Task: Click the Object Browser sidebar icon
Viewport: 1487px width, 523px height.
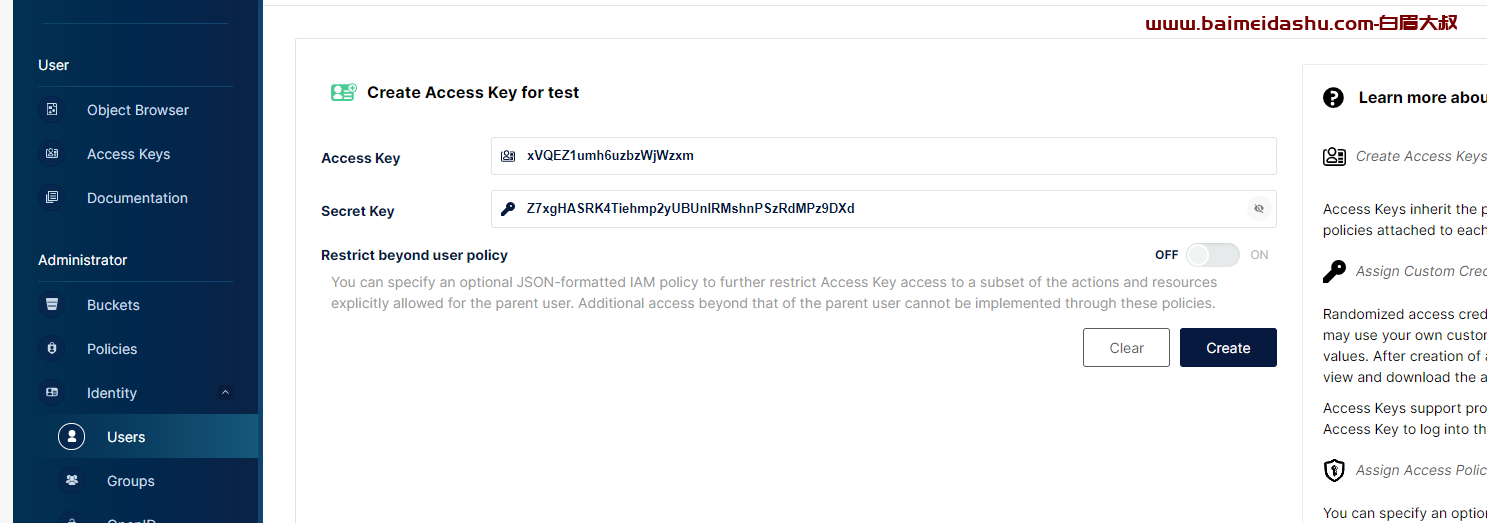Action: pos(52,110)
